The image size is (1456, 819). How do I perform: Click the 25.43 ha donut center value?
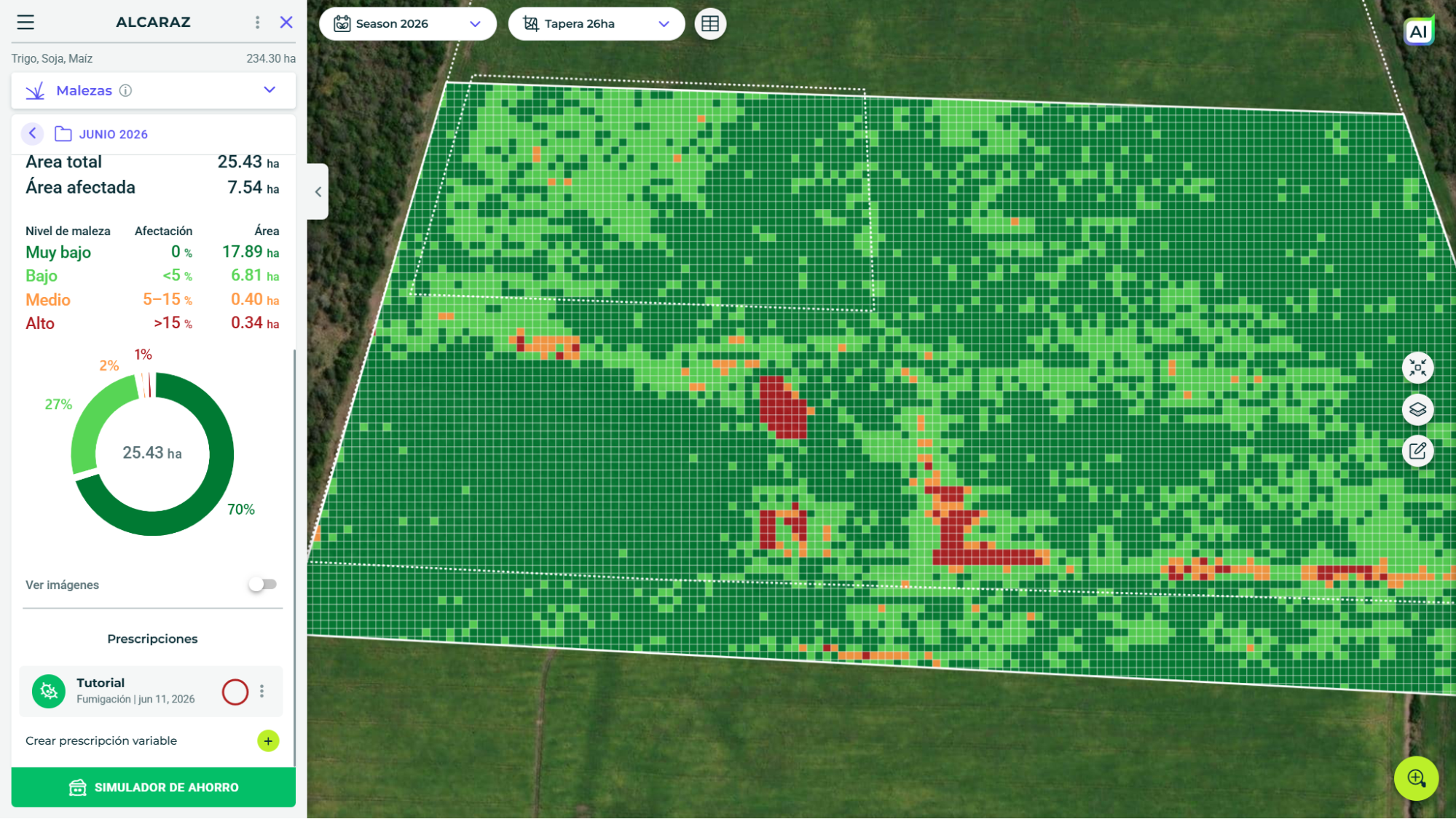(x=152, y=453)
